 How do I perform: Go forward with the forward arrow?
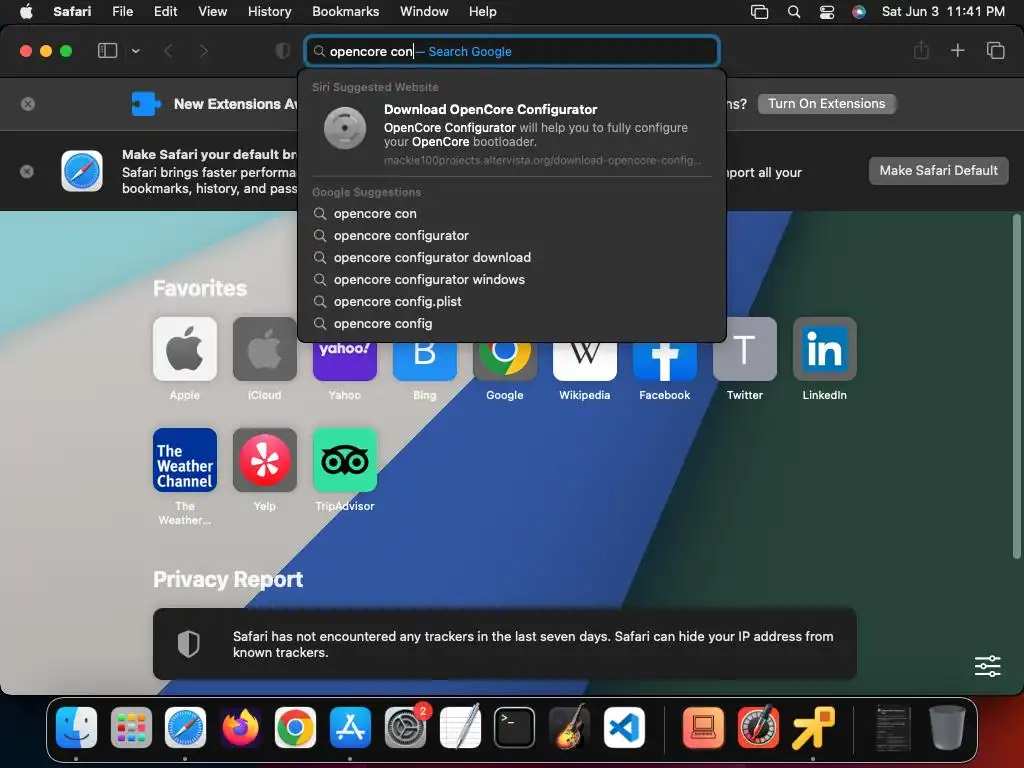(x=204, y=51)
